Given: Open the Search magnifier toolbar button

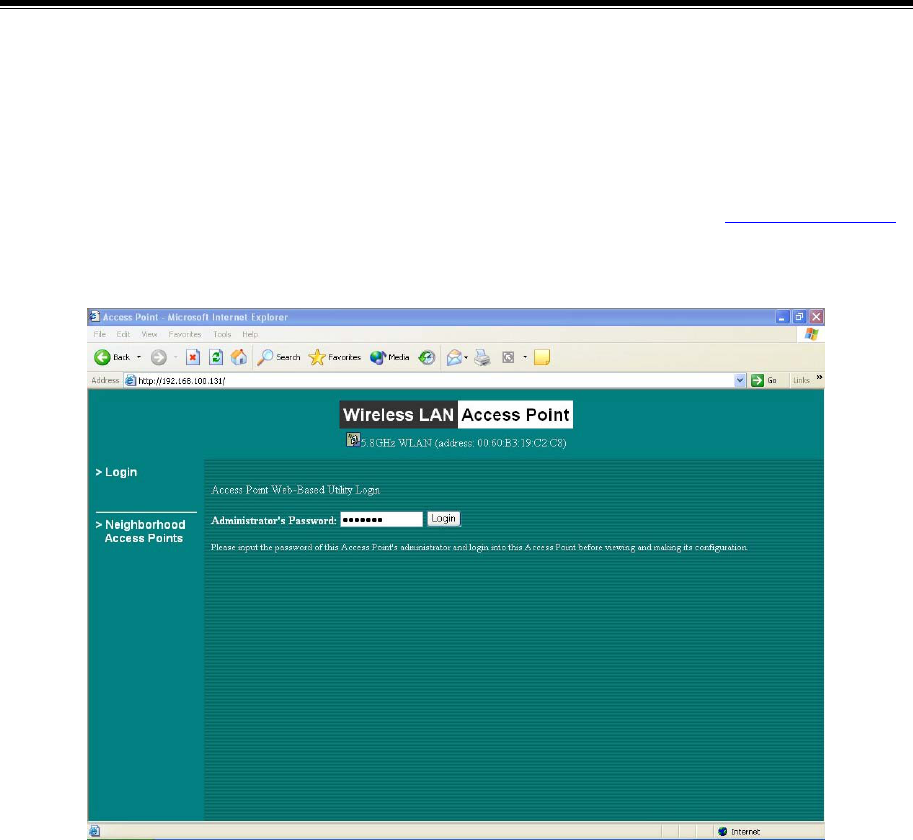Looking at the screenshot, I should [x=279, y=357].
